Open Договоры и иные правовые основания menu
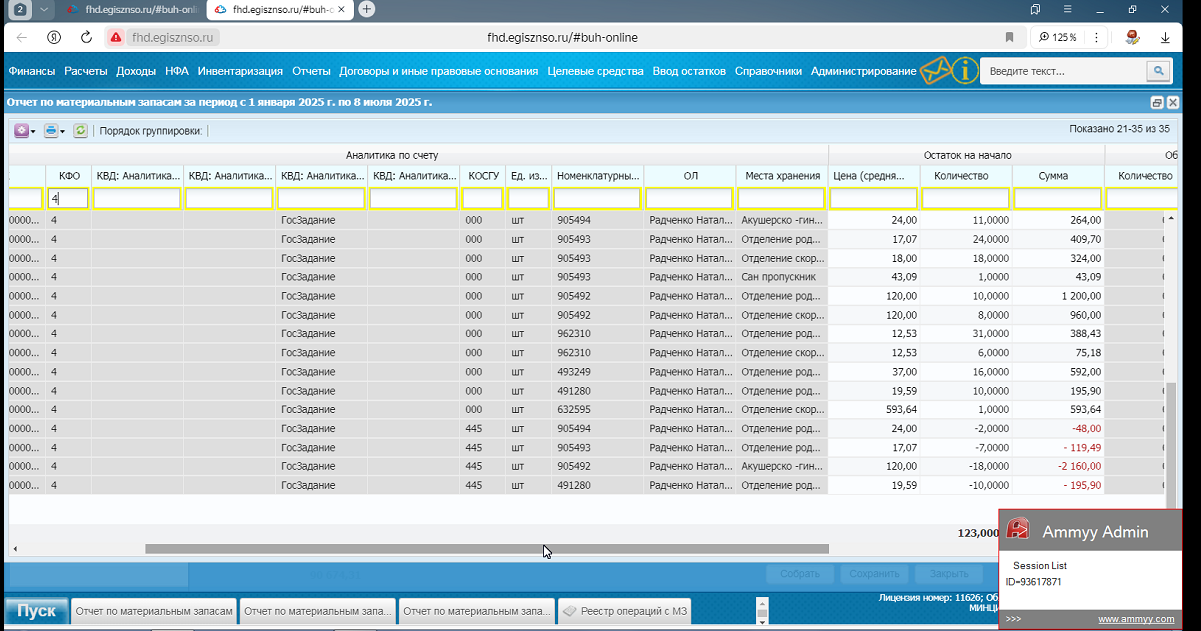This screenshot has width=1201, height=631. 439,71
